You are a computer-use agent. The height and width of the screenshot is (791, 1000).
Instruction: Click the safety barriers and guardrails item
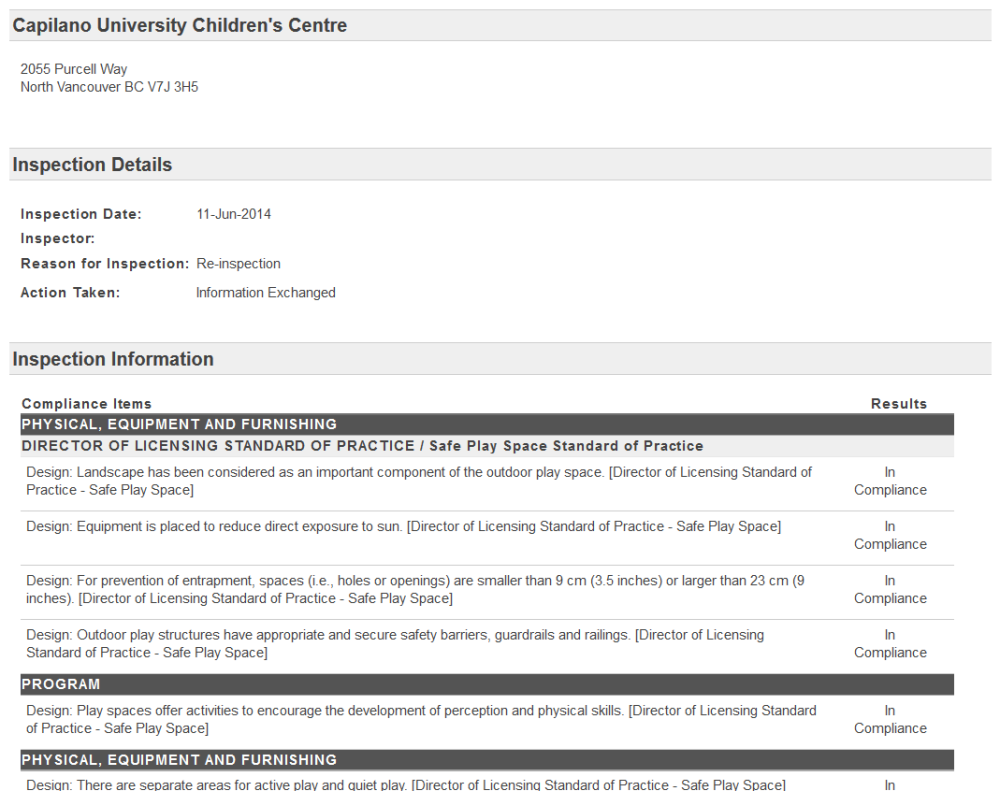pos(395,643)
